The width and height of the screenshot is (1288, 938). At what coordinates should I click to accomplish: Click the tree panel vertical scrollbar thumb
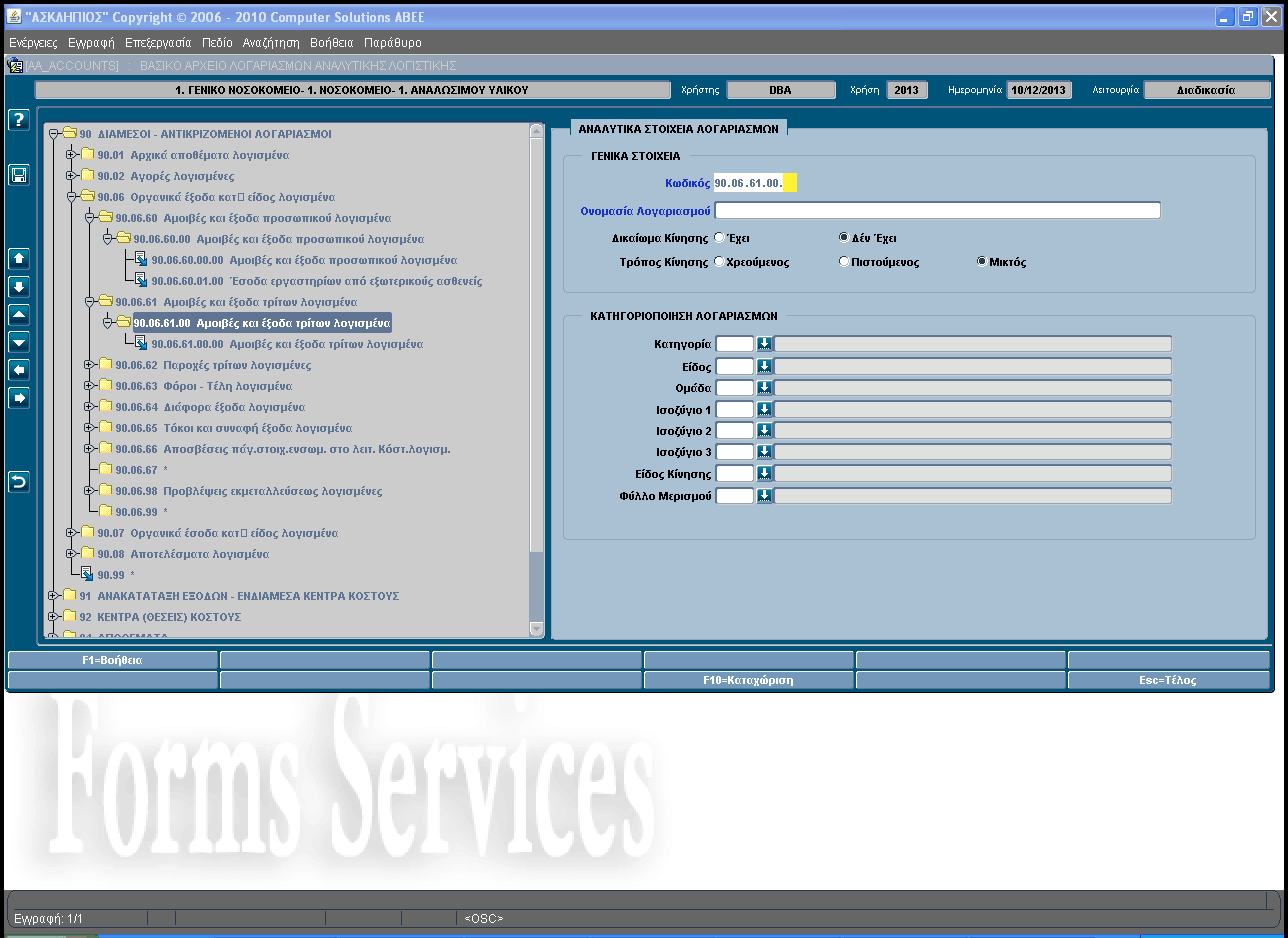pyautogui.click(x=537, y=340)
